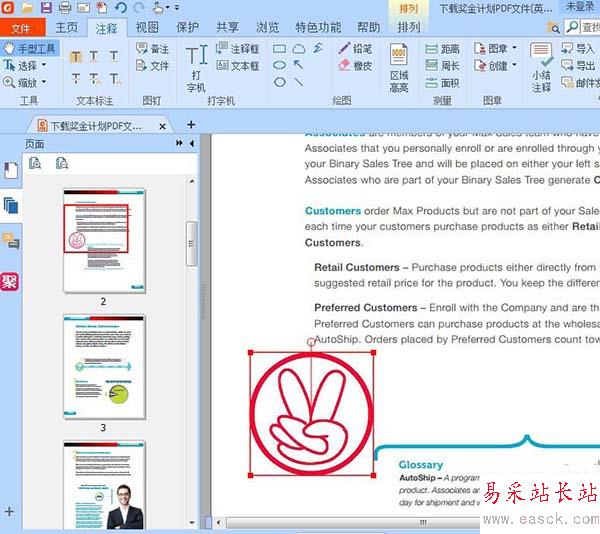This screenshot has height=534, width=600.
Task: Click the save icon in quick access toolbar
Action: click(x=46, y=7)
